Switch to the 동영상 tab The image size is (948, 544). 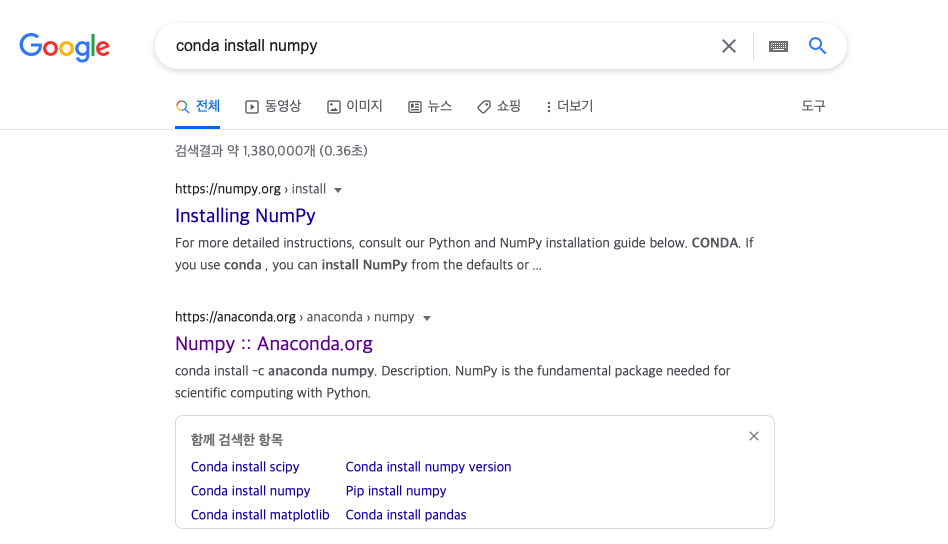[x=273, y=106]
